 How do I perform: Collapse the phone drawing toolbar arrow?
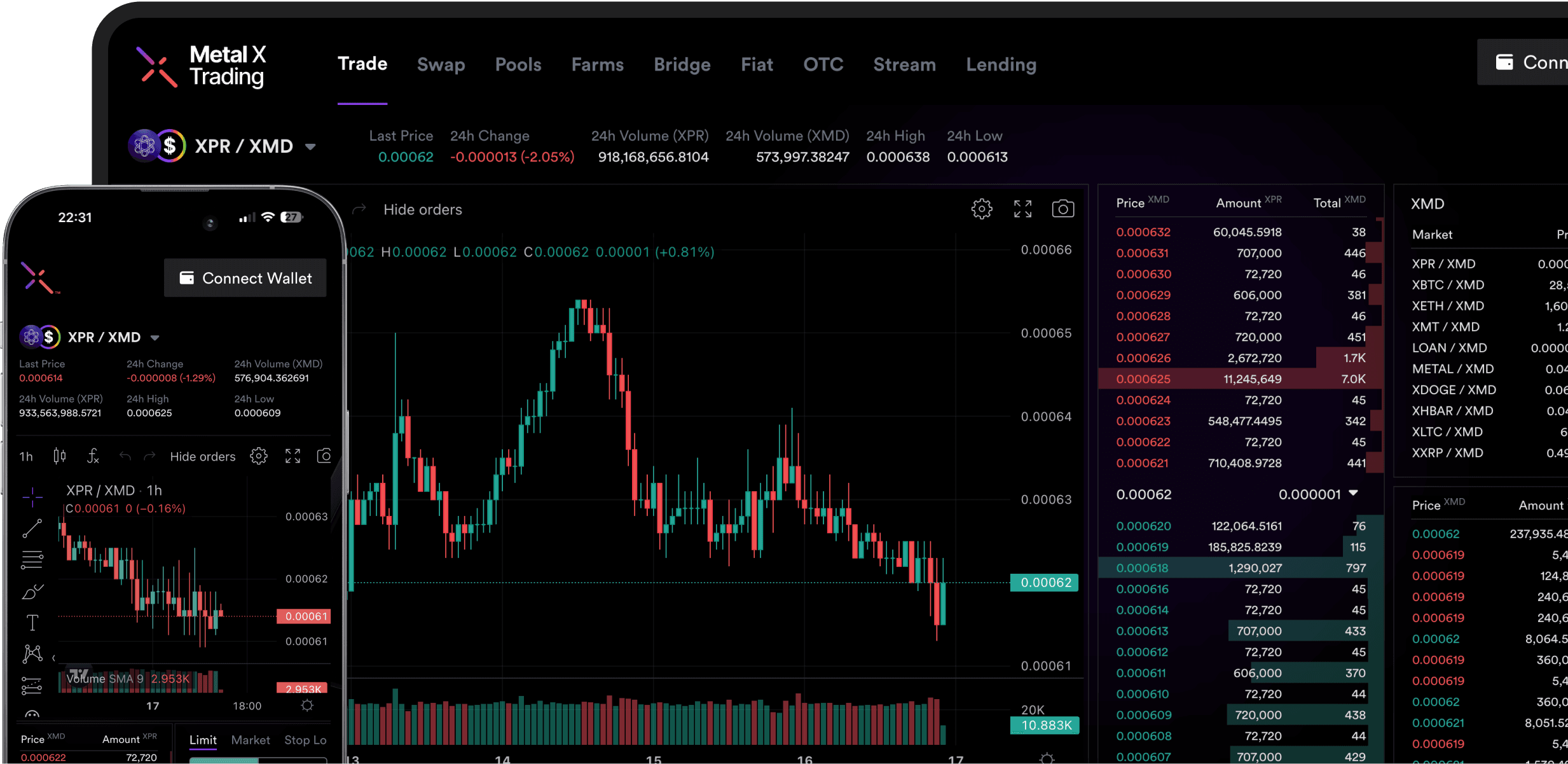[x=53, y=658]
